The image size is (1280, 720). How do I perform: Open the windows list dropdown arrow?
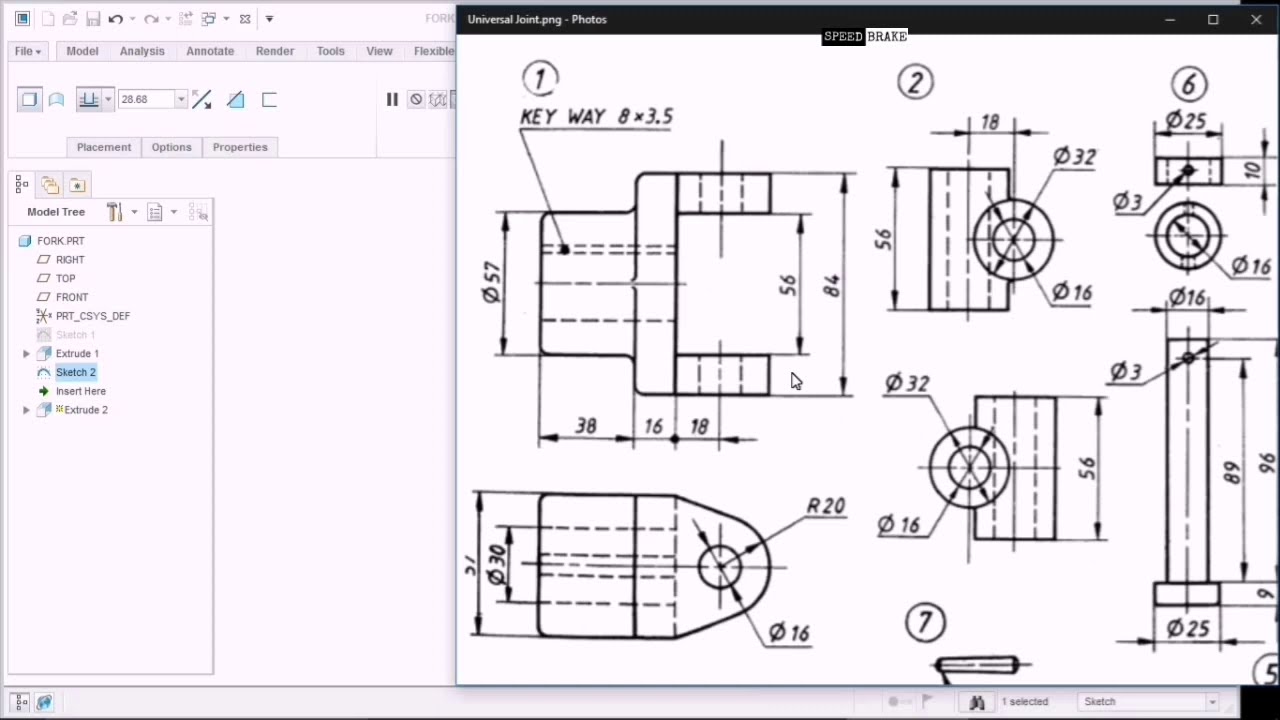pos(226,19)
